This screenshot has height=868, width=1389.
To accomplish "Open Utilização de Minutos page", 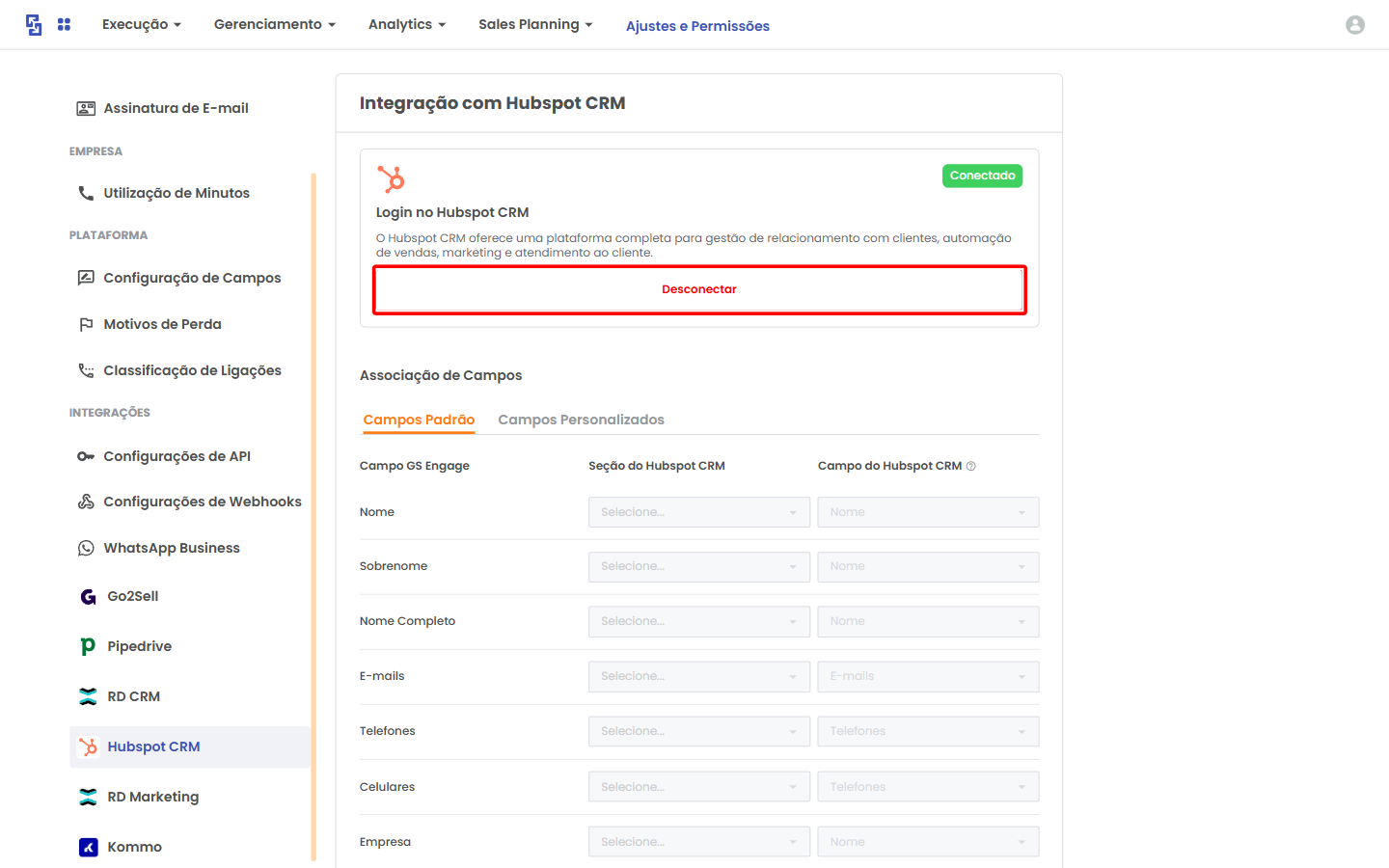I will pos(177,193).
